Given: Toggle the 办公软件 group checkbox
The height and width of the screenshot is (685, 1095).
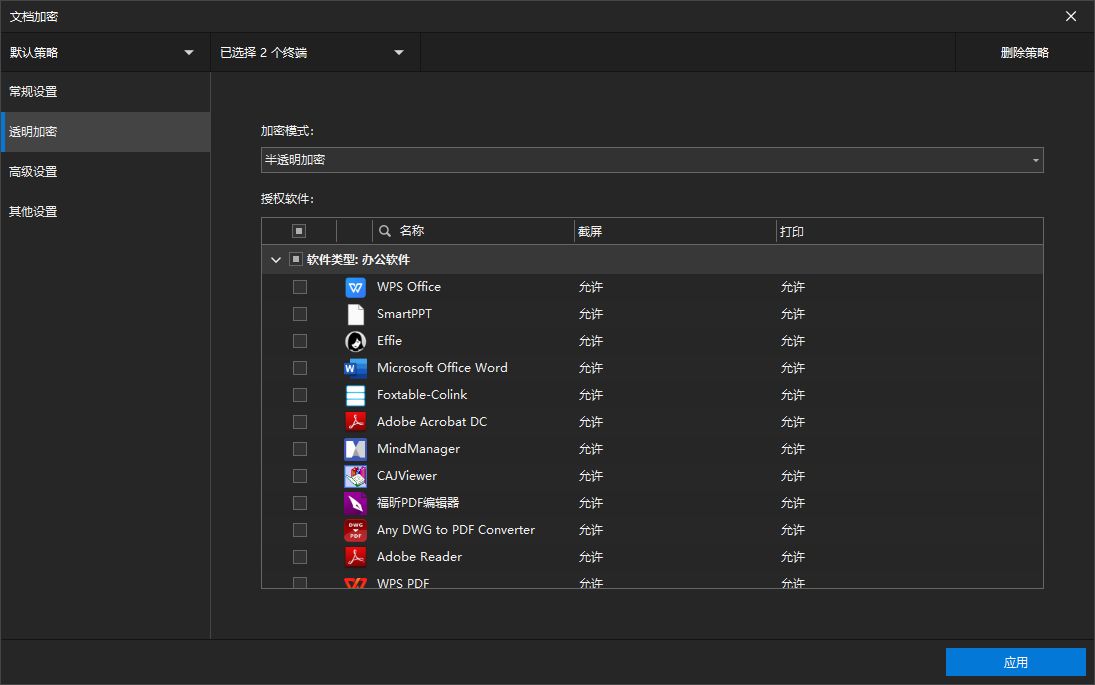Looking at the screenshot, I should (x=296, y=260).
